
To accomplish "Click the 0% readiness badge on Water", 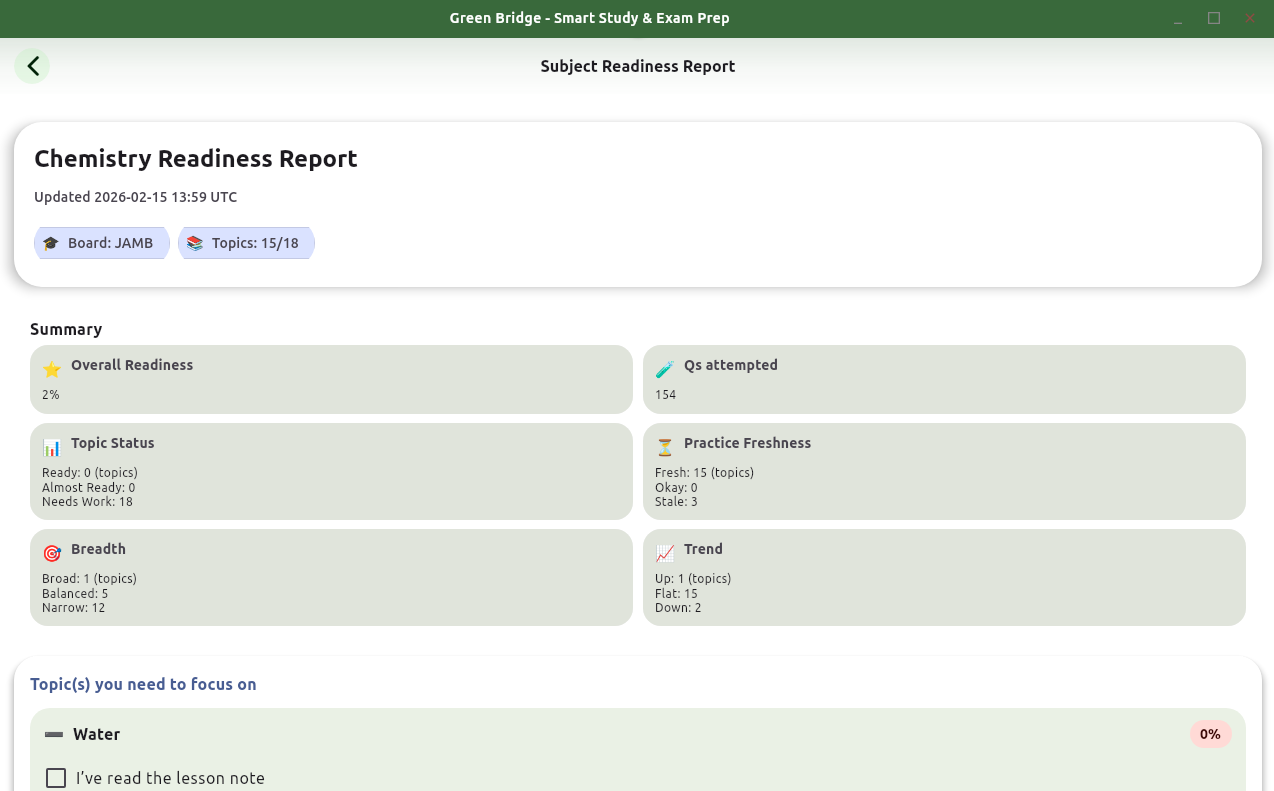I will tap(1210, 733).
